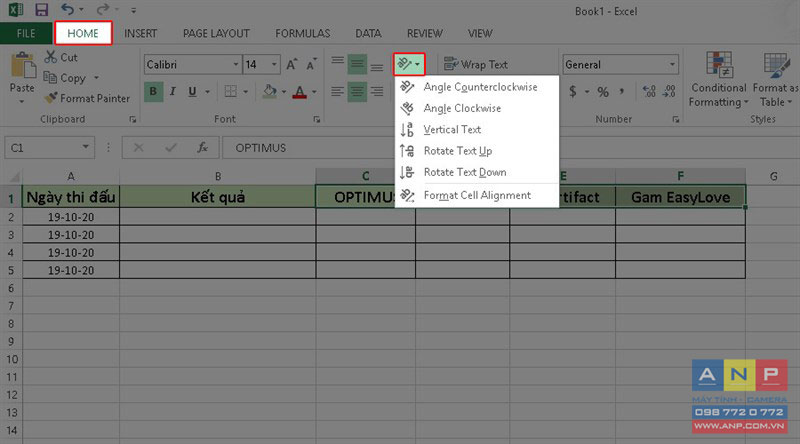Apply Comma Style

pos(621,92)
